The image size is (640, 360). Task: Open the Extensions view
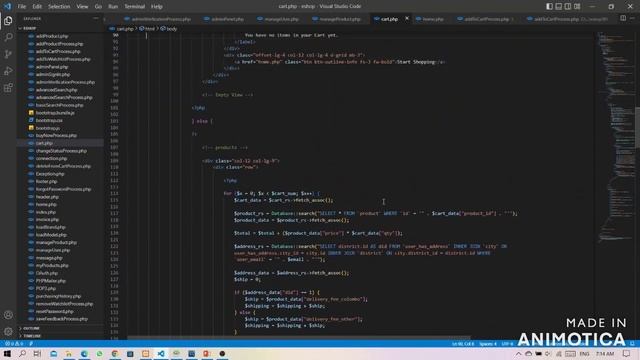click(x=8, y=88)
